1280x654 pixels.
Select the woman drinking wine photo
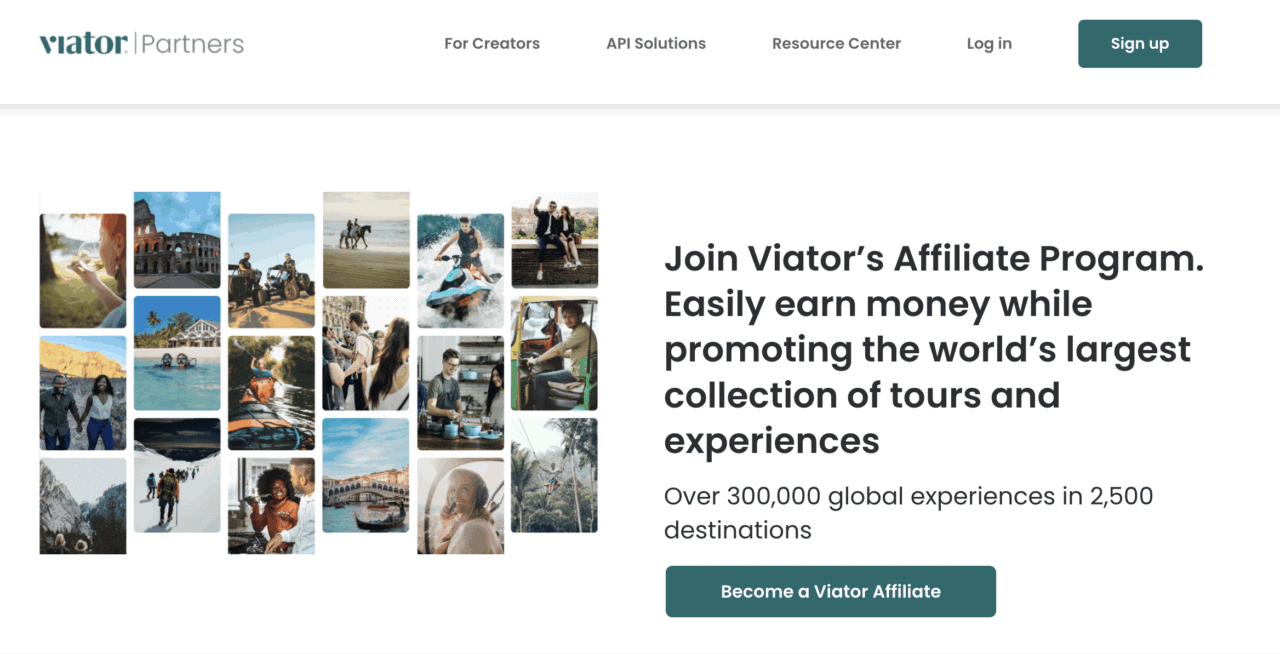tap(83, 271)
